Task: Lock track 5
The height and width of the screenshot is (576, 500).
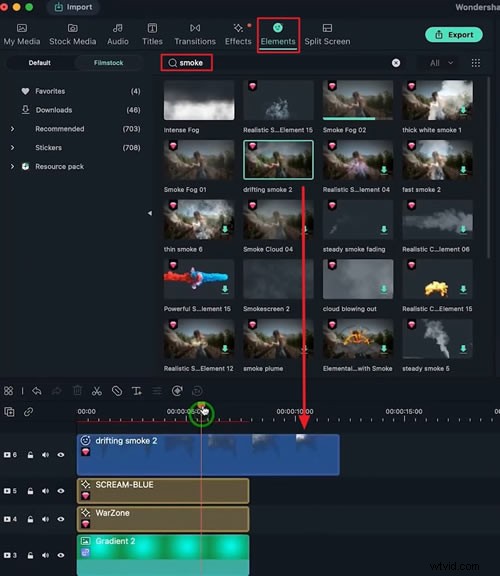Action: 30,491
